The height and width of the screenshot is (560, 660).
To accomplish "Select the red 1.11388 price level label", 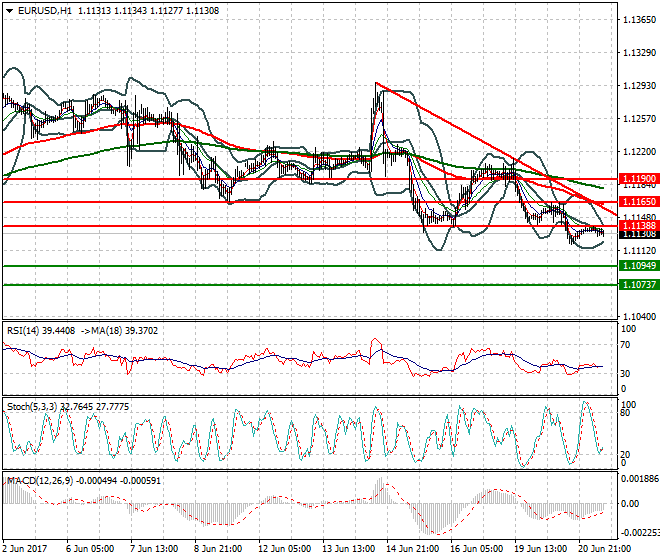I will point(639,226).
